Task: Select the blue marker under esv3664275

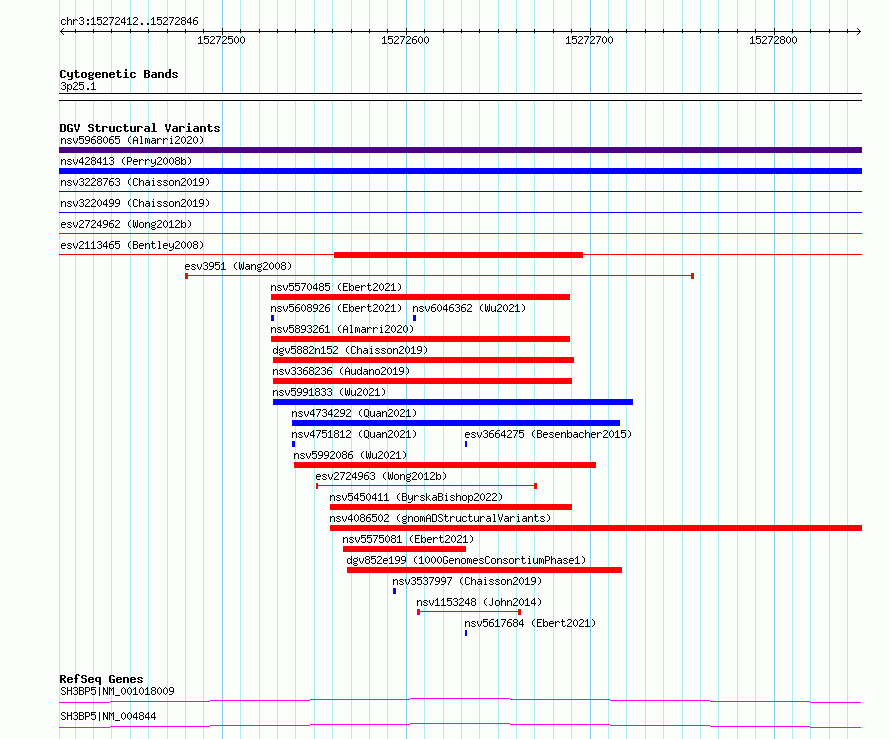Action: [466, 444]
